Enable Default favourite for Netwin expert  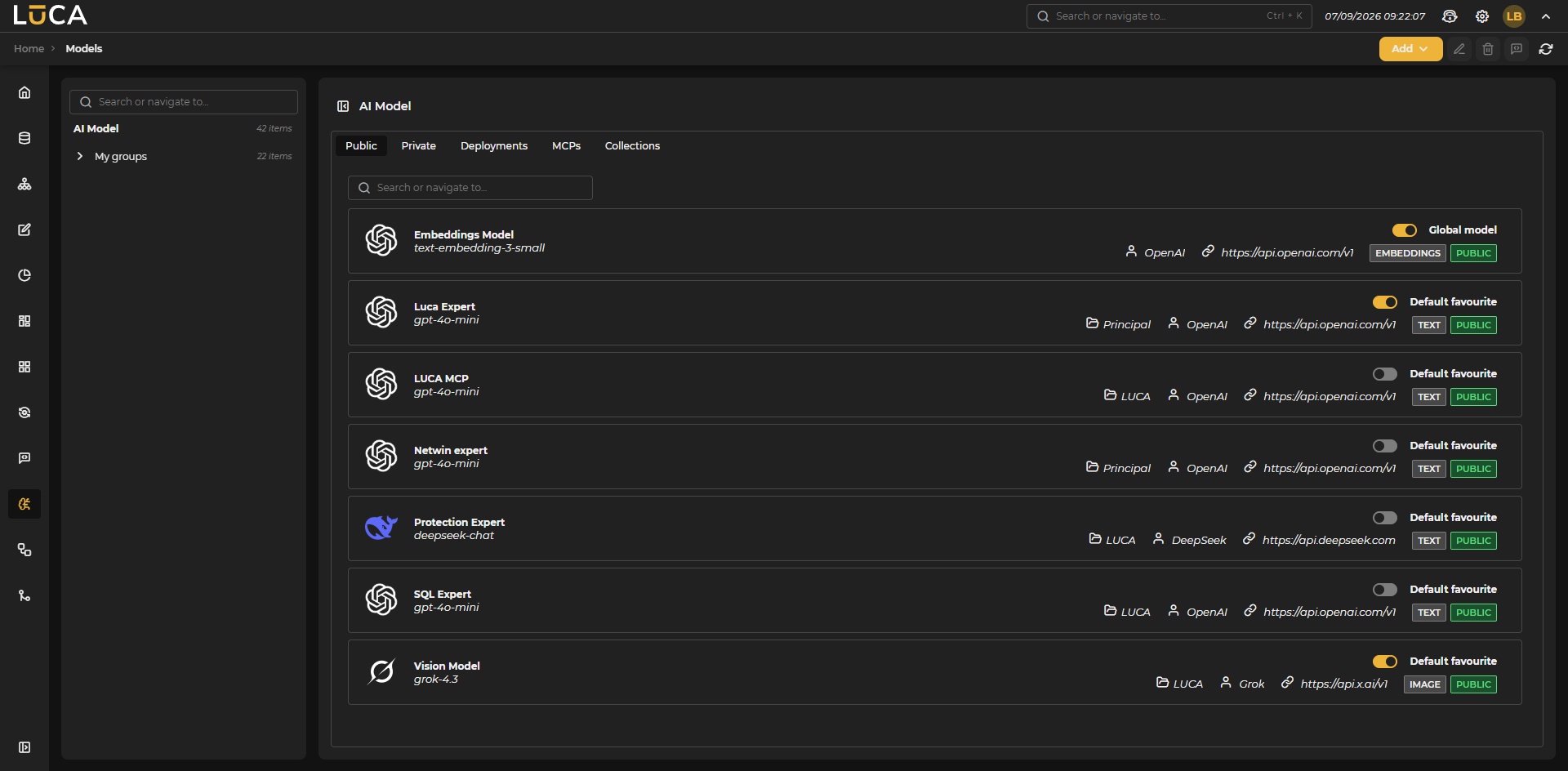(x=1385, y=446)
